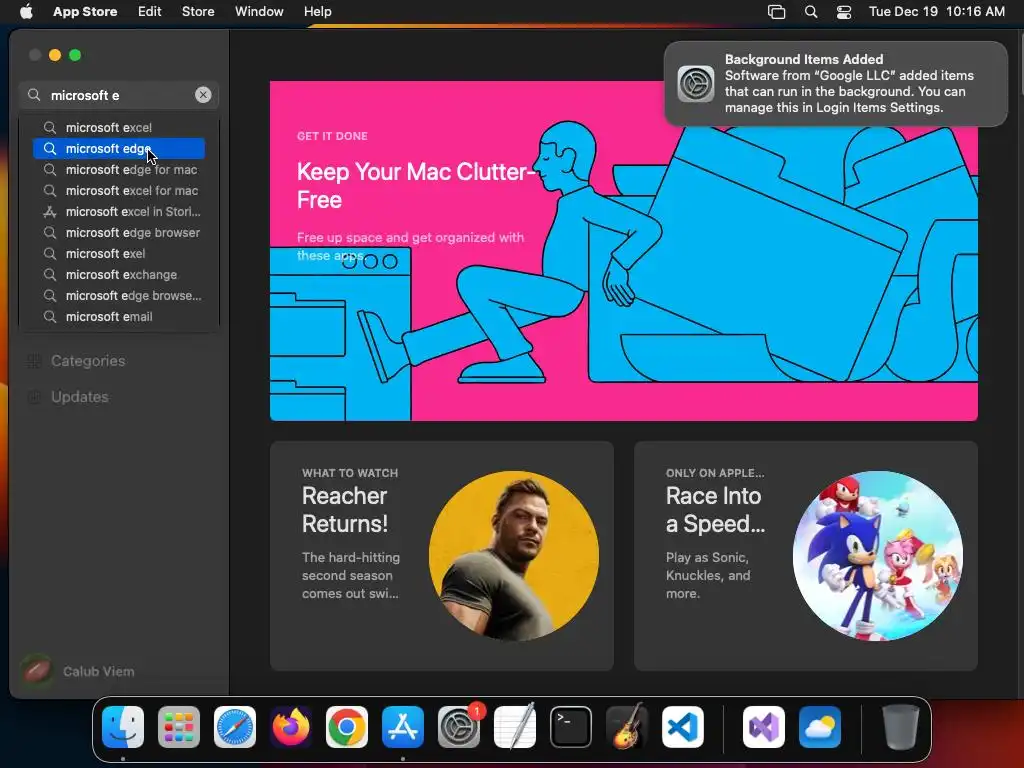This screenshot has height=768, width=1024.
Task: Click the search magnifier icon in field
Action: coord(34,95)
